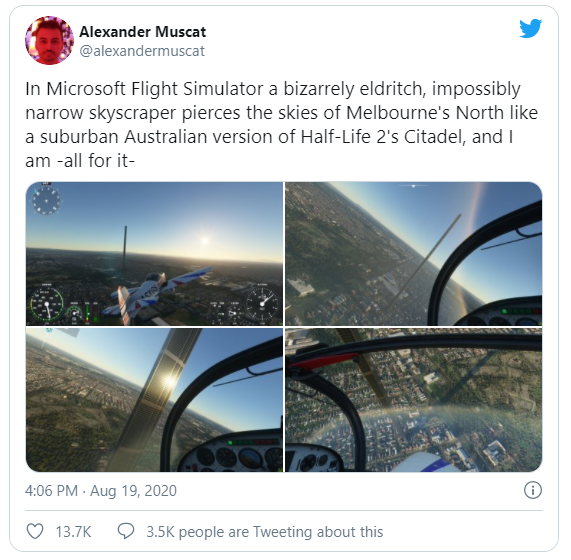Click the altimeter dial in first screenshot
Screen dimensions: 571x560
(x=262, y=304)
